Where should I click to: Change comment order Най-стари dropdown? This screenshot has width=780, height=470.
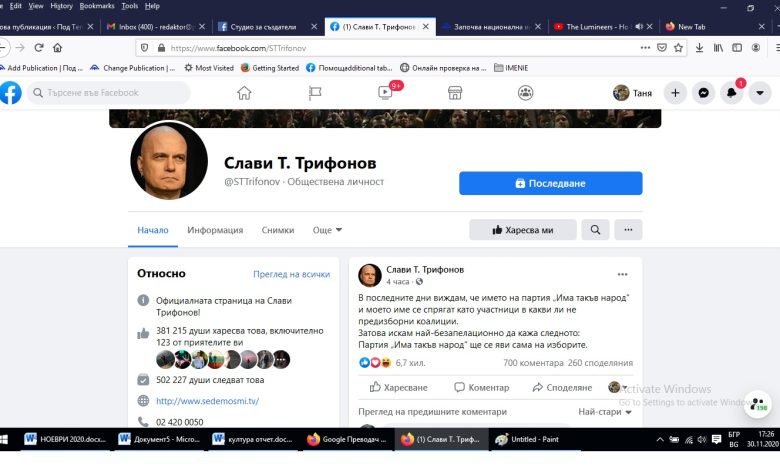[x=604, y=412]
